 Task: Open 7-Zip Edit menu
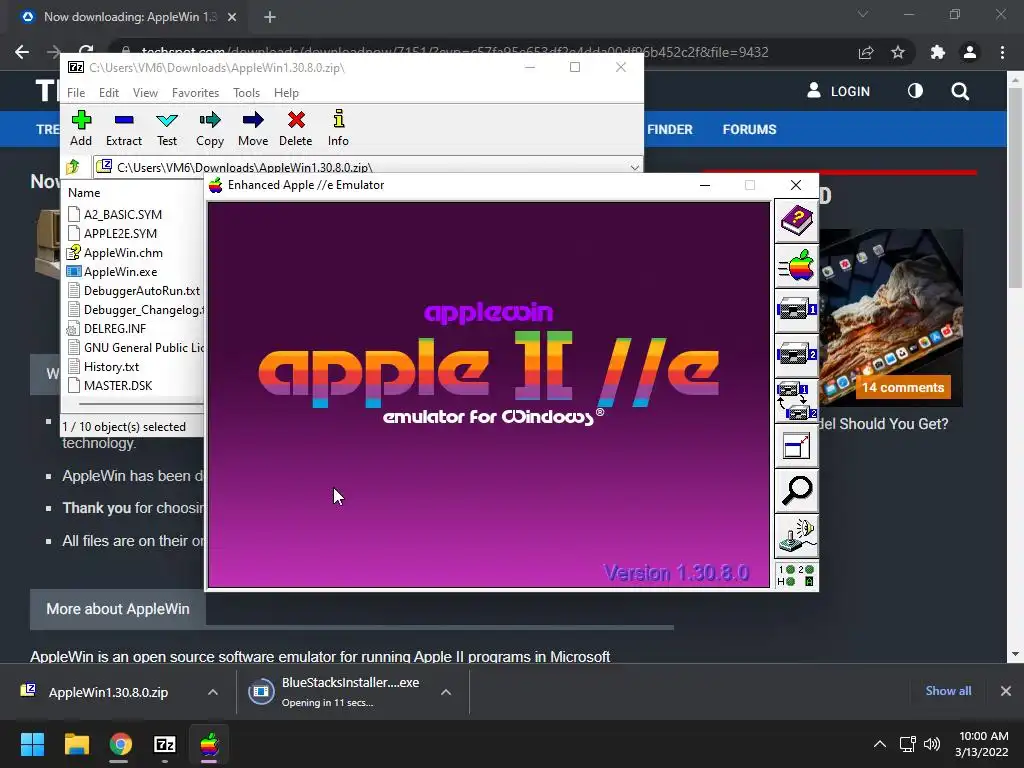pos(108,93)
